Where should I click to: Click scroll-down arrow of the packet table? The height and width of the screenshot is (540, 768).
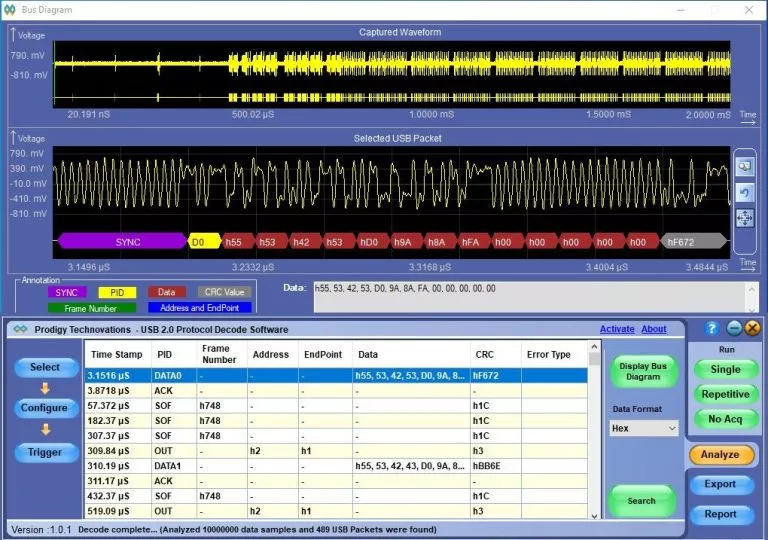tap(595, 513)
